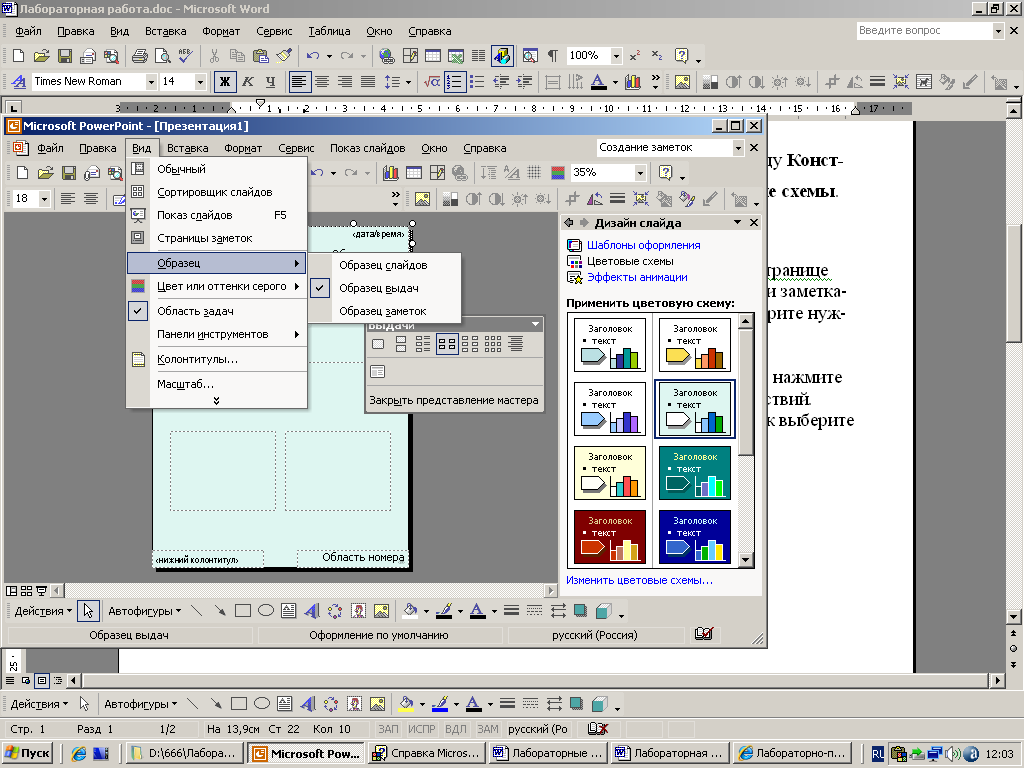Expand View menu with double chevron
Viewport: 1024px width, 768px height.
point(216,400)
